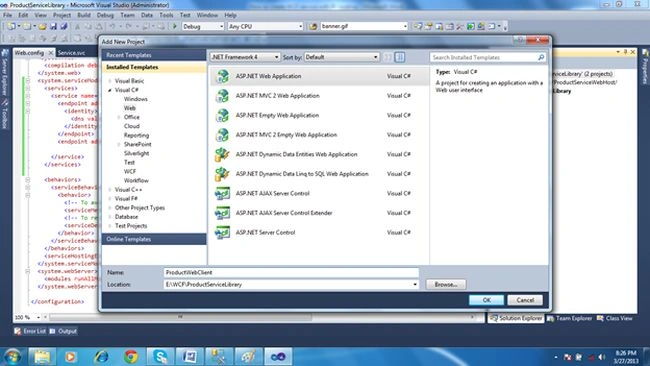Image resolution: width=650 pixels, height=366 pixels.
Task: Switch template list to small icons view
Action: (x=388, y=57)
